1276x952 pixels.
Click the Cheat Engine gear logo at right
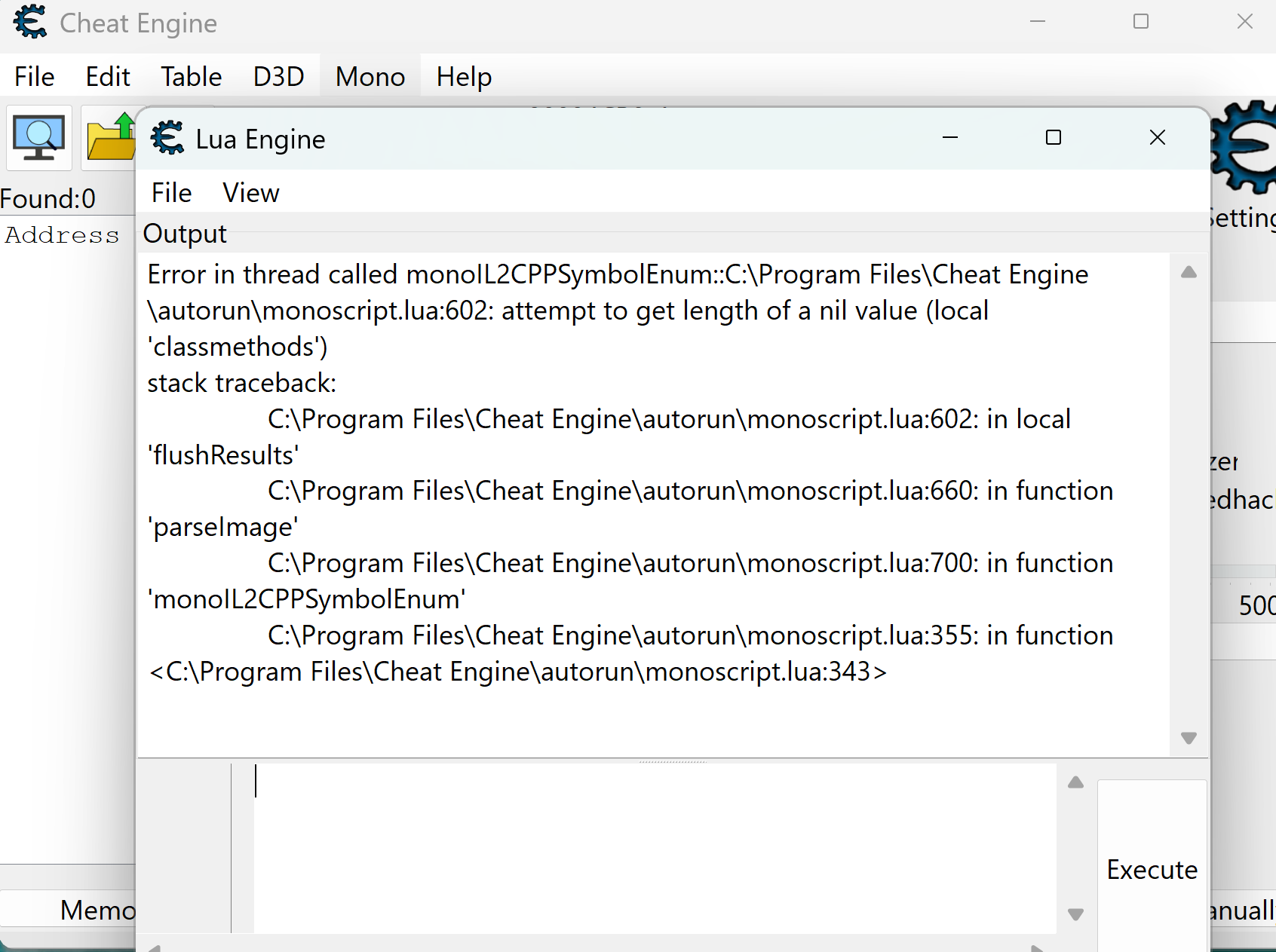[x=1244, y=148]
